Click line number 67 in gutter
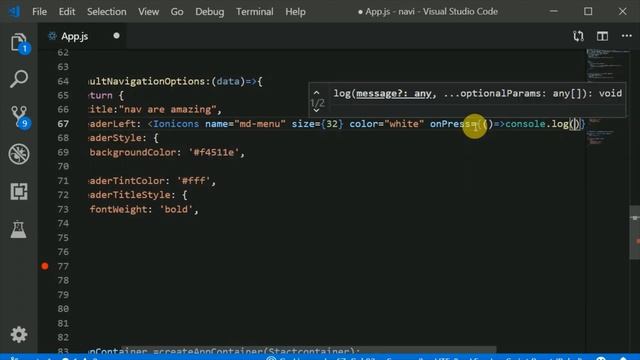Viewport: 640px width, 360px height. pyautogui.click(x=63, y=124)
